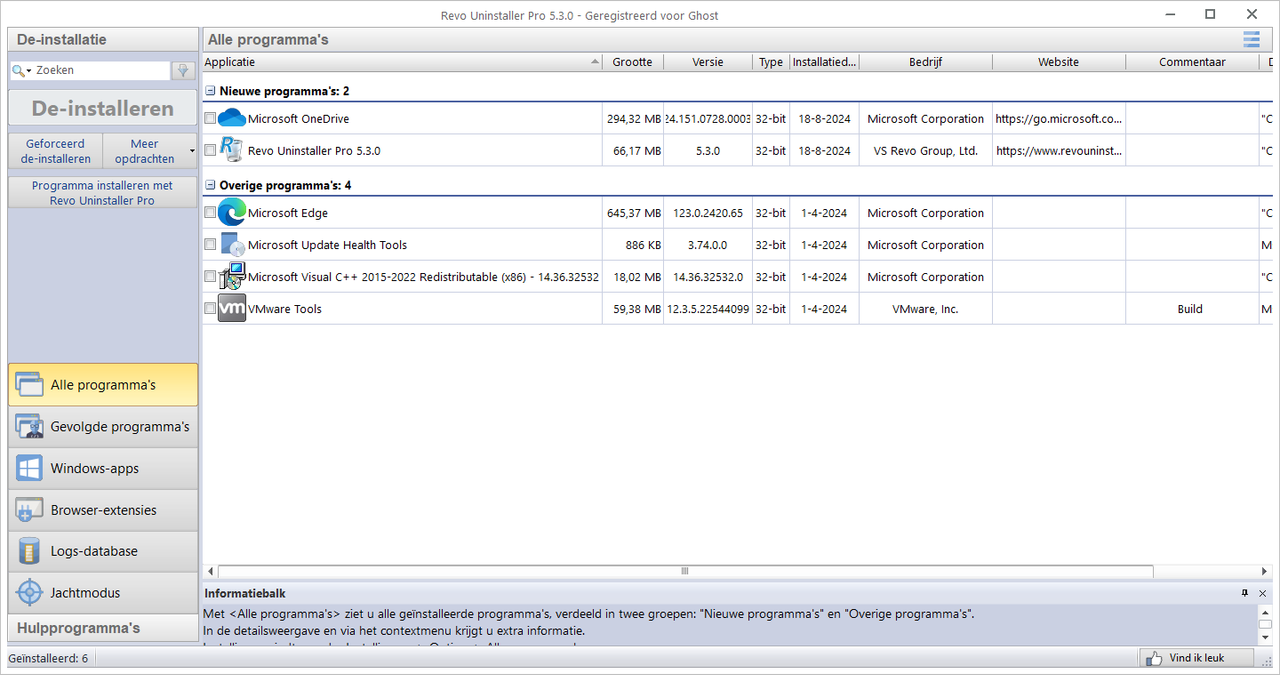Click the 123.0.2420.65 version cell
Viewport: 1280px width, 675px height.
coord(708,213)
